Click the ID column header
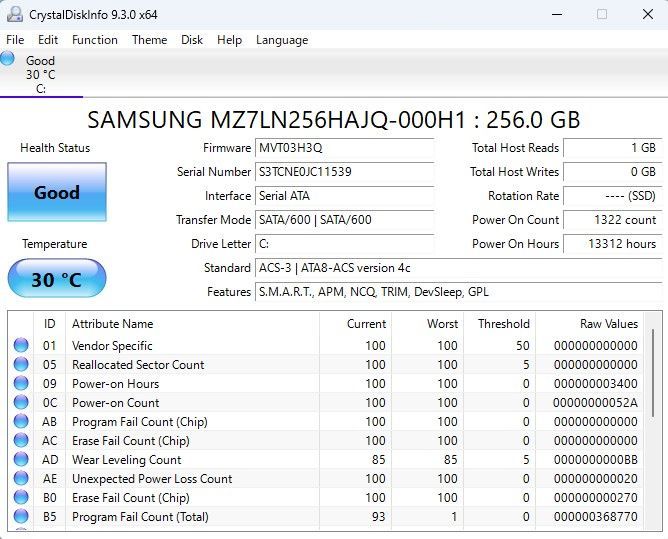The image size is (668, 539). (x=49, y=324)
